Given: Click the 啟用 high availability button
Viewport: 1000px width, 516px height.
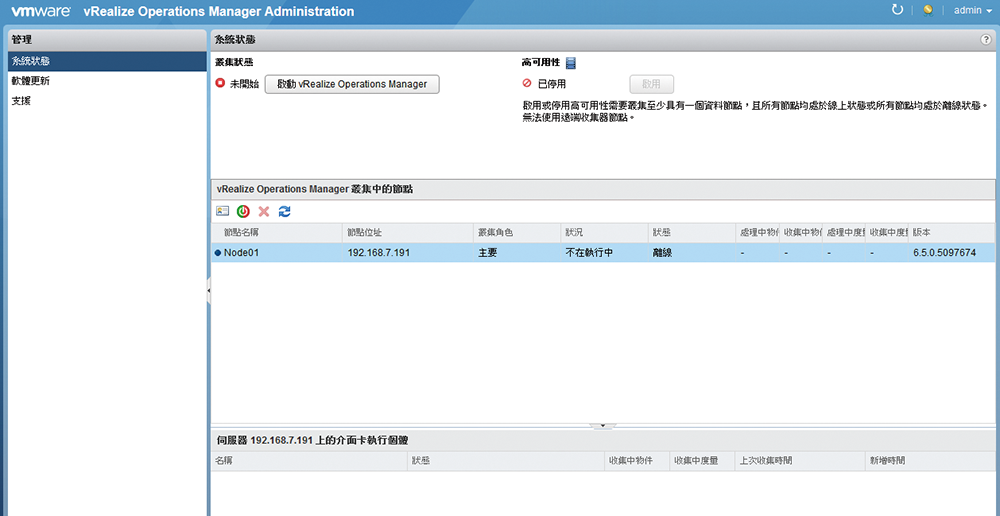Looking at the screenshot, I should (x=652, y=84).
